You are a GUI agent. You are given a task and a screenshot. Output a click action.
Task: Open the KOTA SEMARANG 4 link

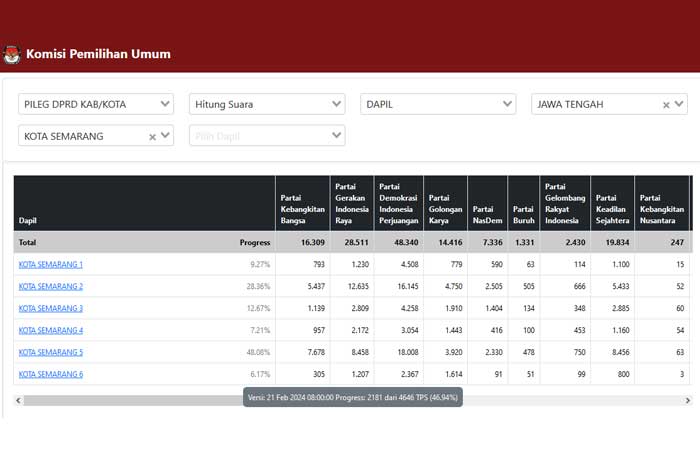[x=50, y=330]
